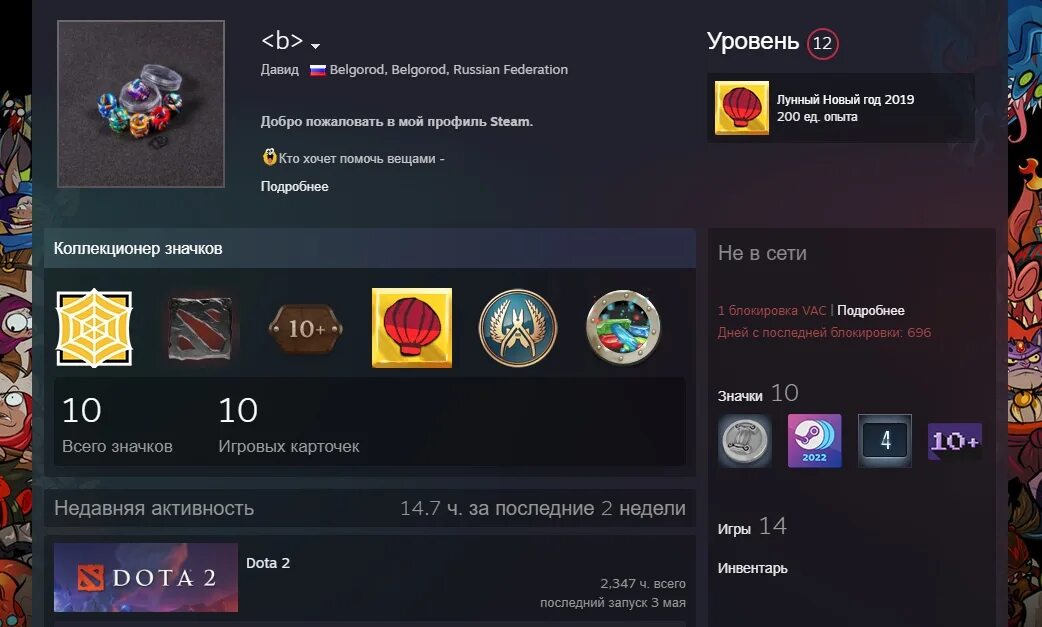Open the Игры games list link
The width and height of the screenshot is (1042, 627).
coord(734,529)
